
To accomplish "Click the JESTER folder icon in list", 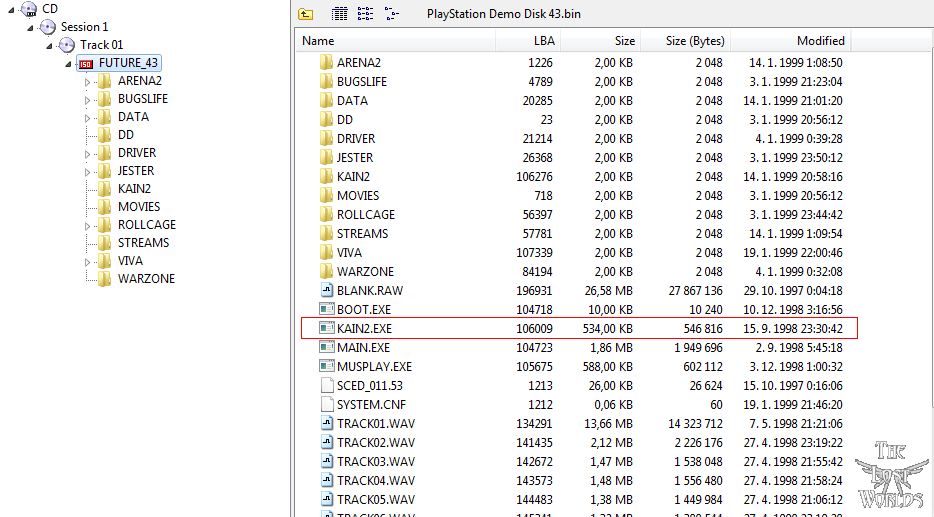I will 326,157.
